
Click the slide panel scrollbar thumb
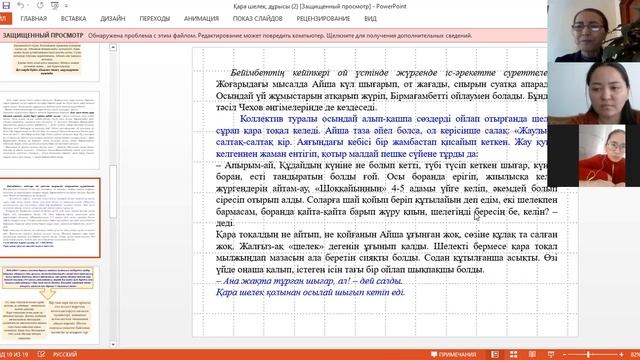point(113,191)
